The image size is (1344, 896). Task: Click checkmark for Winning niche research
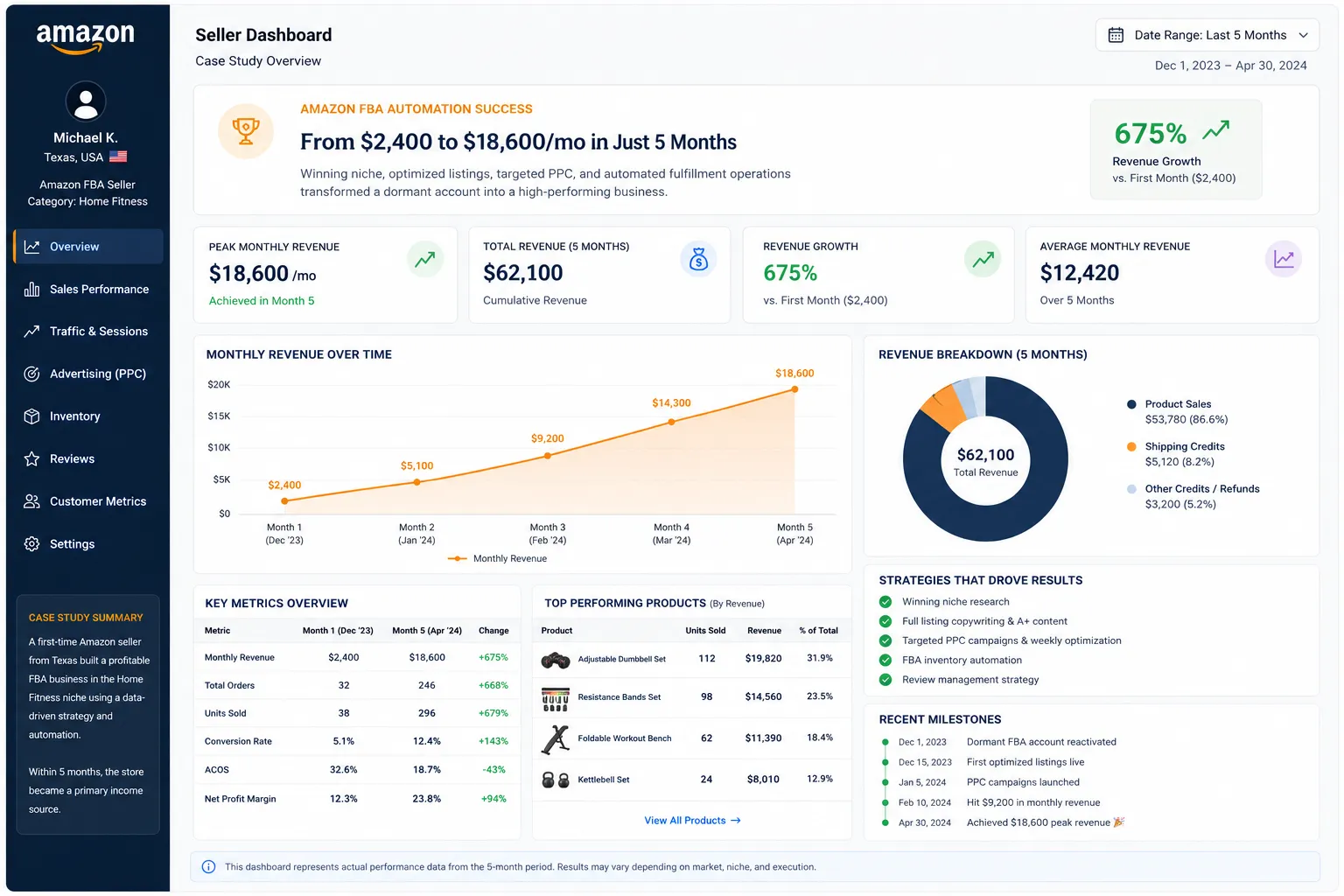pos(885,602)
